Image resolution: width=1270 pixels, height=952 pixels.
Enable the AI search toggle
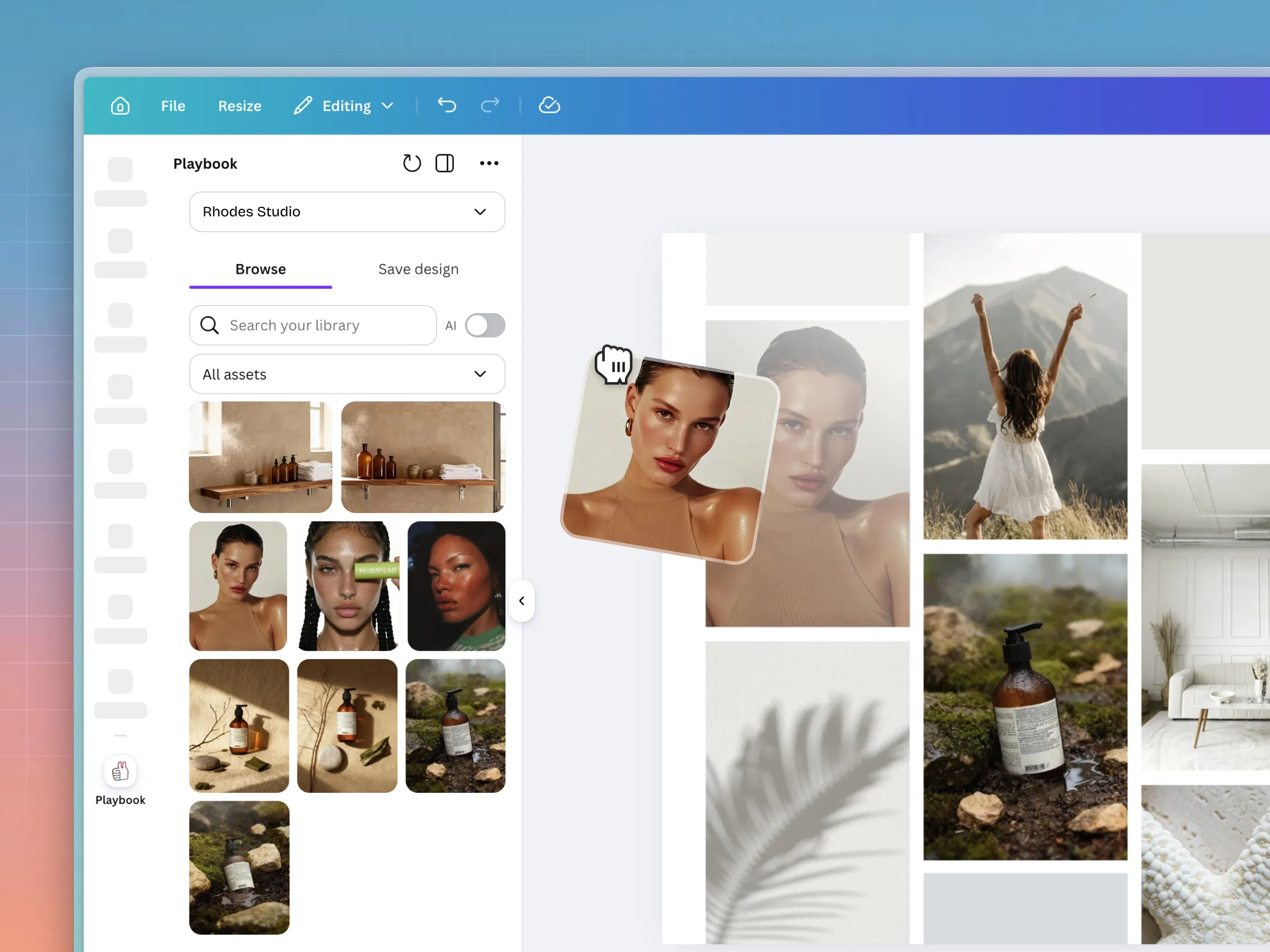(x=485, y=325)
